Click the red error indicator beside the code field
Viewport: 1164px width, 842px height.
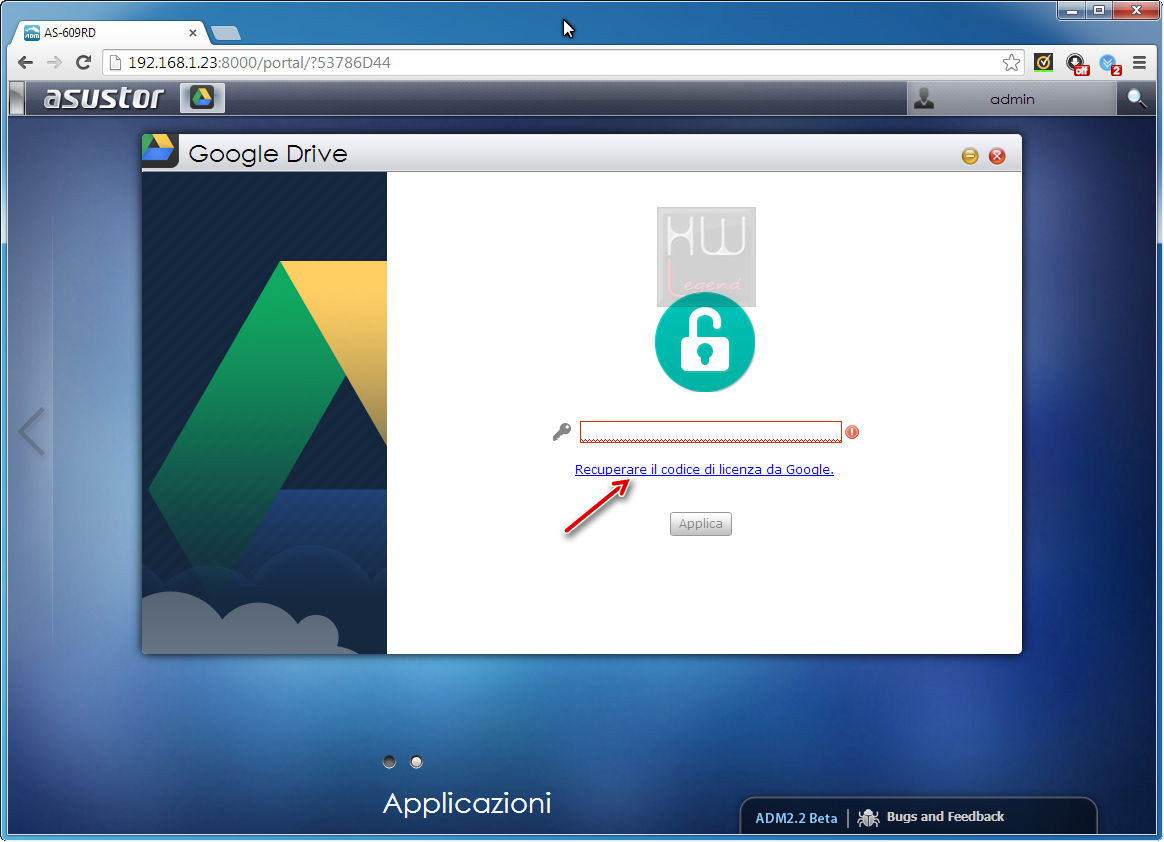pos(852,432)
